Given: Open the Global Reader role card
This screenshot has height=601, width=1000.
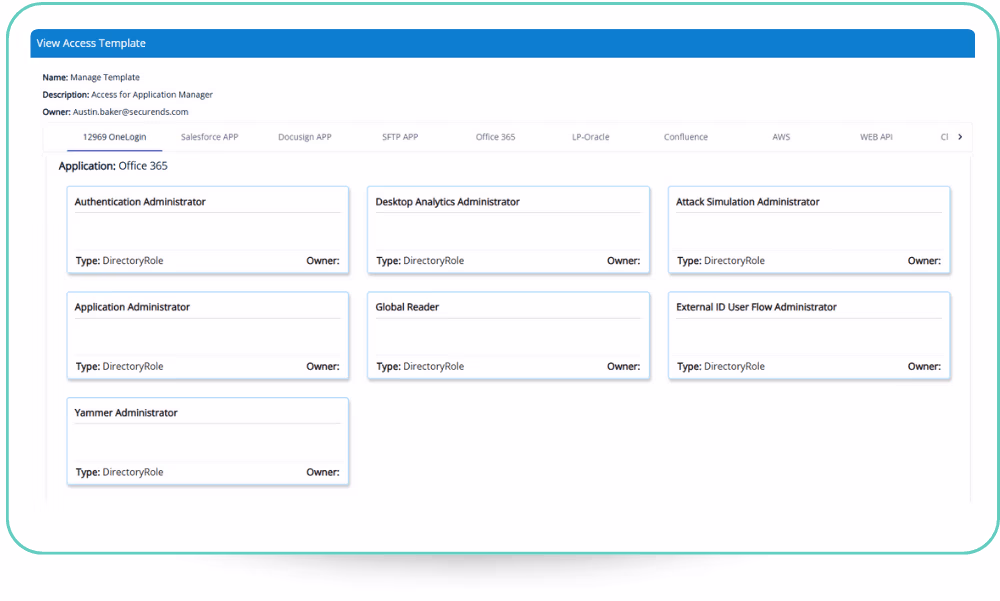Looking at the screenshot, I should [x=508, y=336].
